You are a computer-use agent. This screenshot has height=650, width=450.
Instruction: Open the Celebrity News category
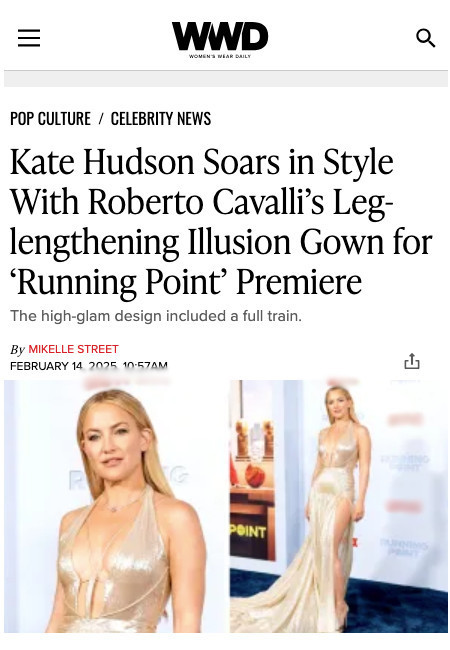point(161,119)
